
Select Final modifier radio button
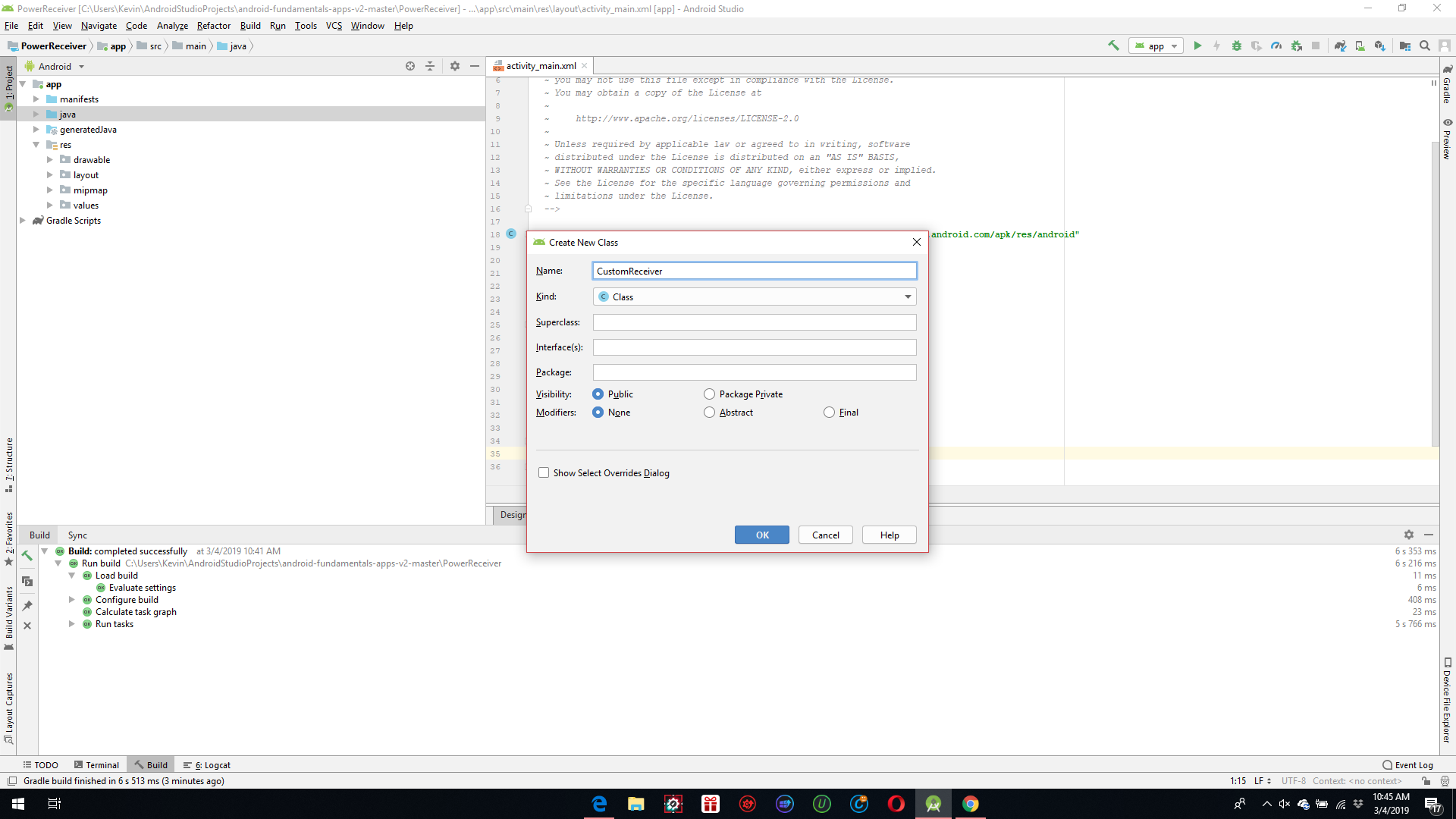[829, 412]
